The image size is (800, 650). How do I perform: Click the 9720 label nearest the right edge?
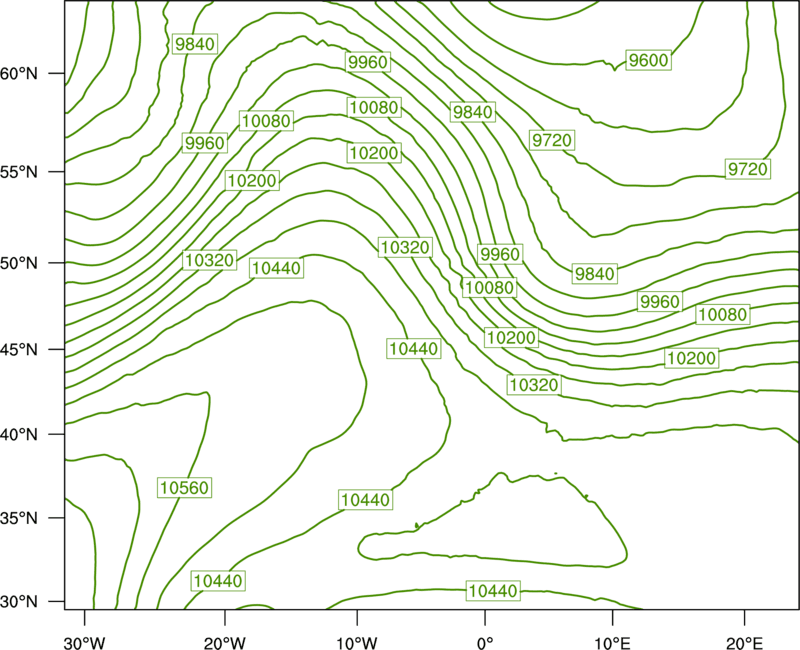point(747,169)
